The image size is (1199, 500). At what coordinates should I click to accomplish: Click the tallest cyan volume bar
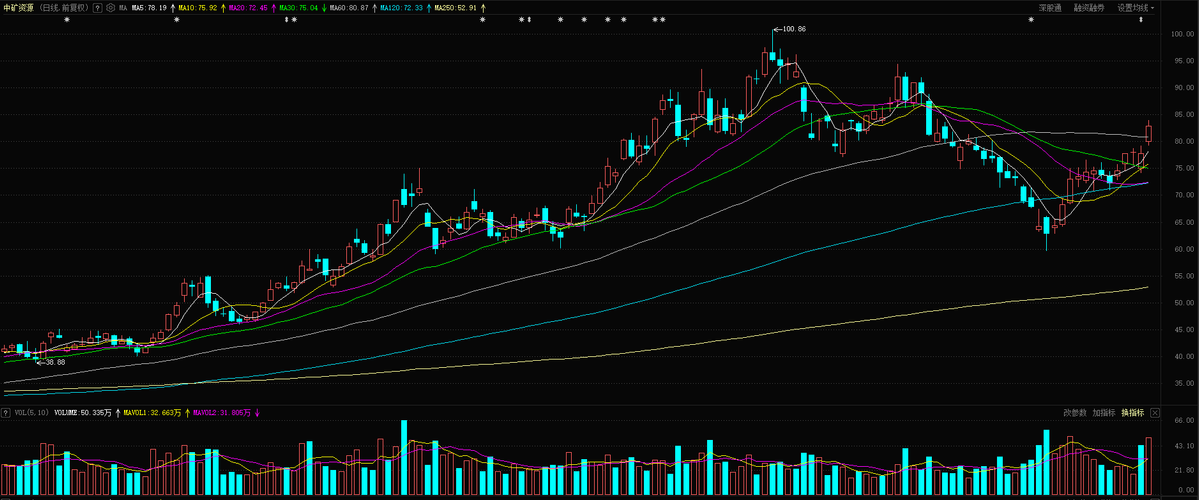[x=404, y=457]
